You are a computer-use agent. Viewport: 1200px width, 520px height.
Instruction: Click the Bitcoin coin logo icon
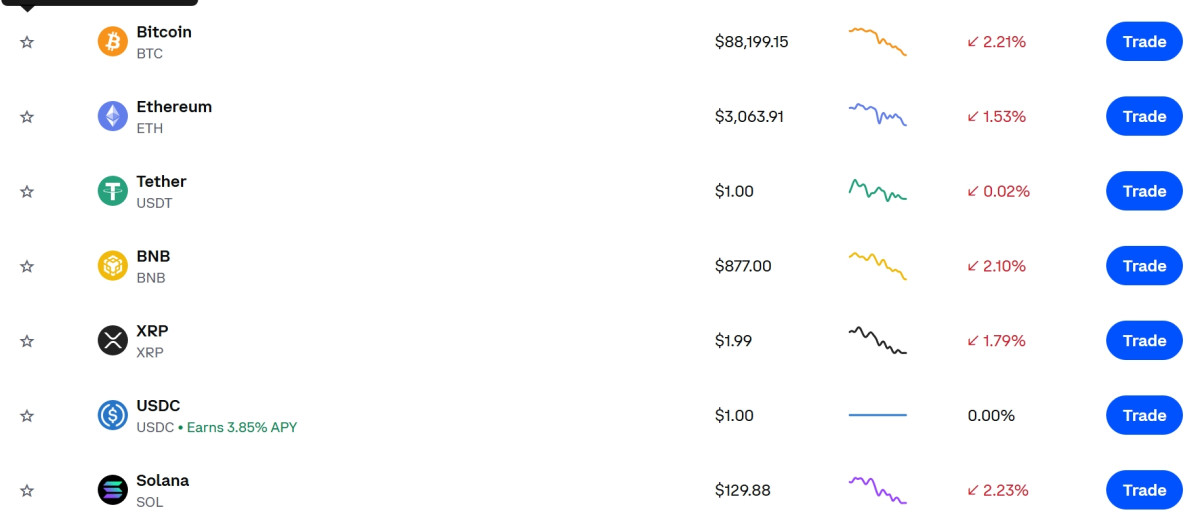(113, 42)
